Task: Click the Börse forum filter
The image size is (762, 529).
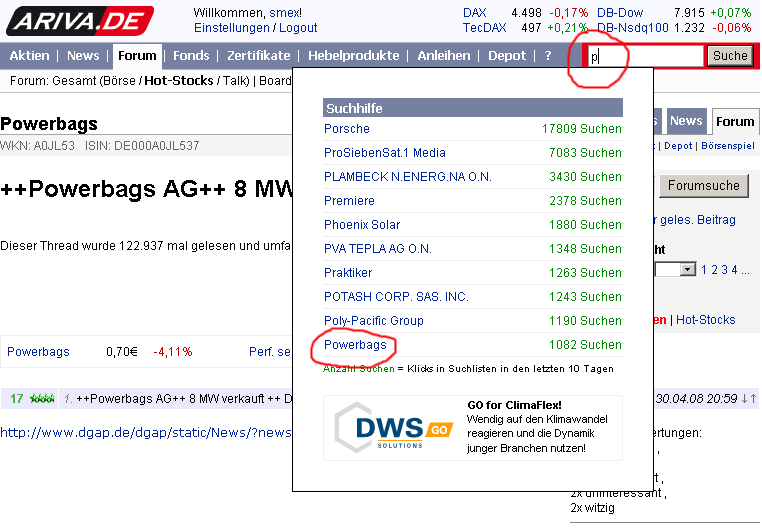Action: point(119,81)
